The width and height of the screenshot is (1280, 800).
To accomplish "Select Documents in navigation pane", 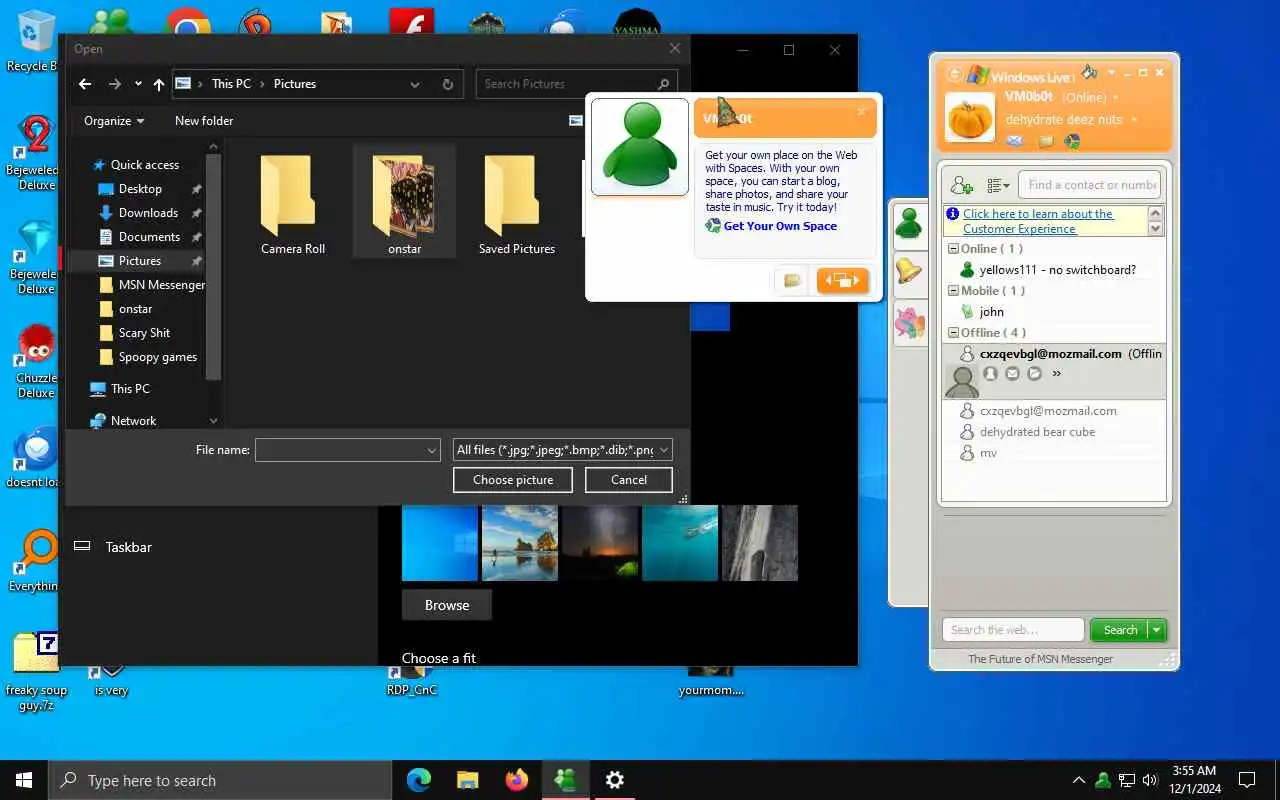I will 149,237.
